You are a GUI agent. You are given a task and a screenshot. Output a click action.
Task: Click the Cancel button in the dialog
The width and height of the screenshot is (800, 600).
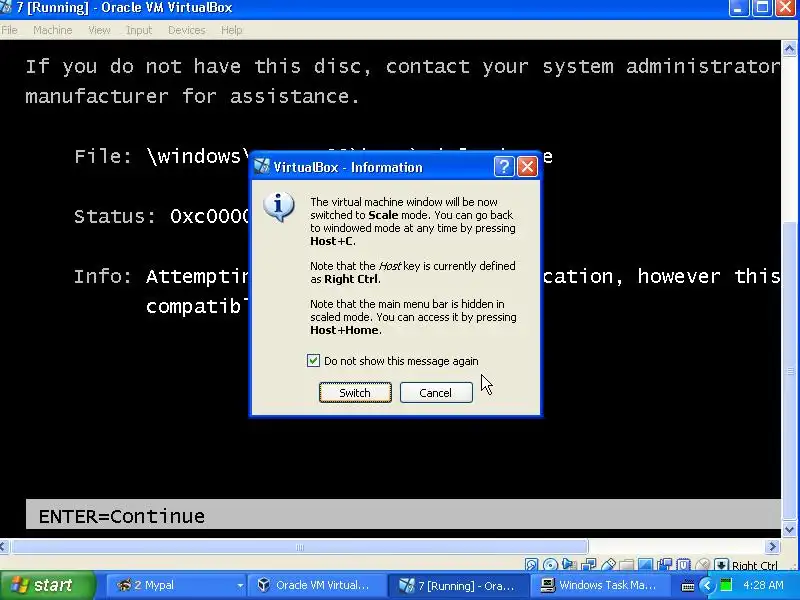(x=436, y=392)
